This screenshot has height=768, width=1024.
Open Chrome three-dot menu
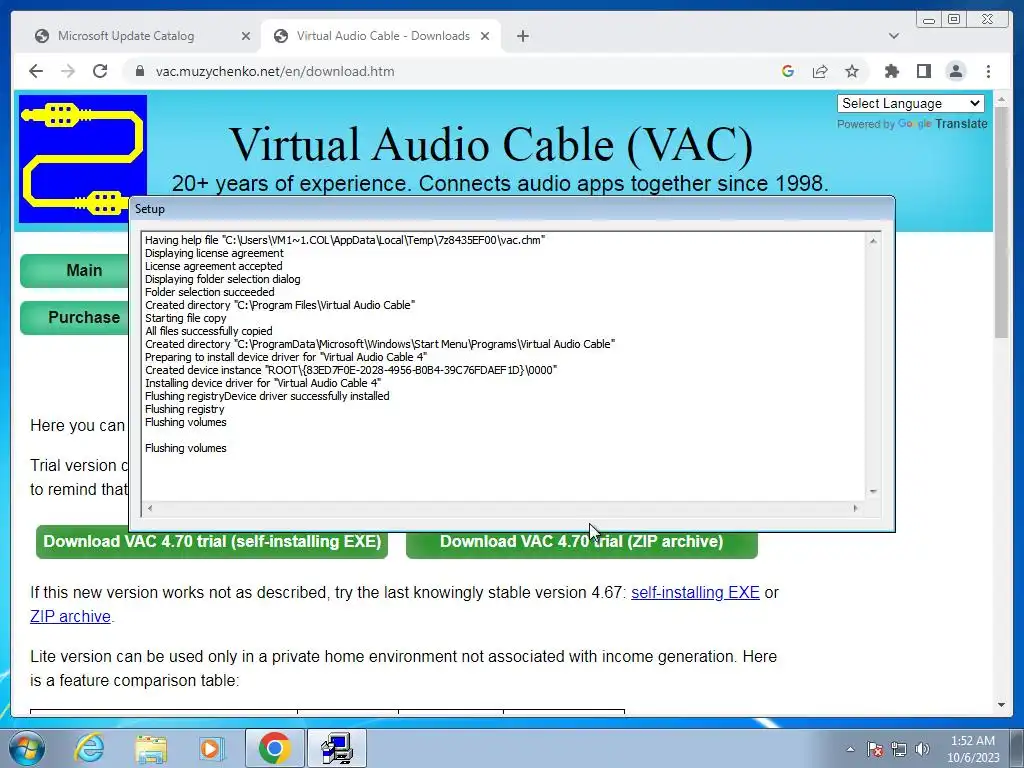[x=988, y=71]
